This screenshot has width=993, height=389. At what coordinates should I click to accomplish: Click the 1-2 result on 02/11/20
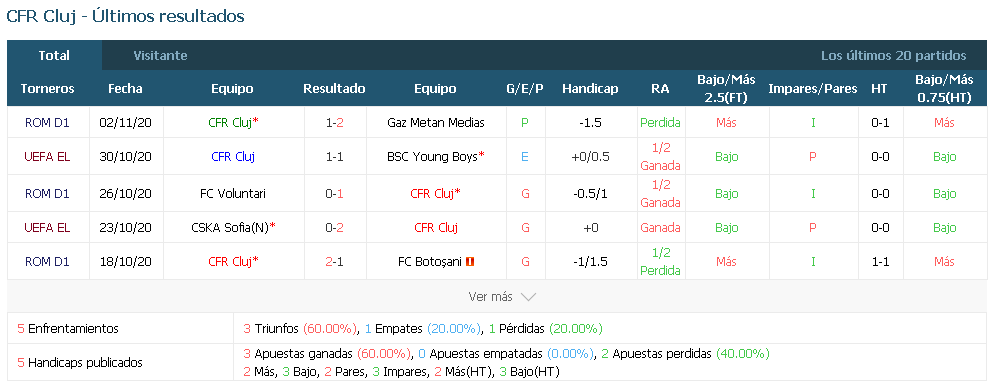[334, 122]
